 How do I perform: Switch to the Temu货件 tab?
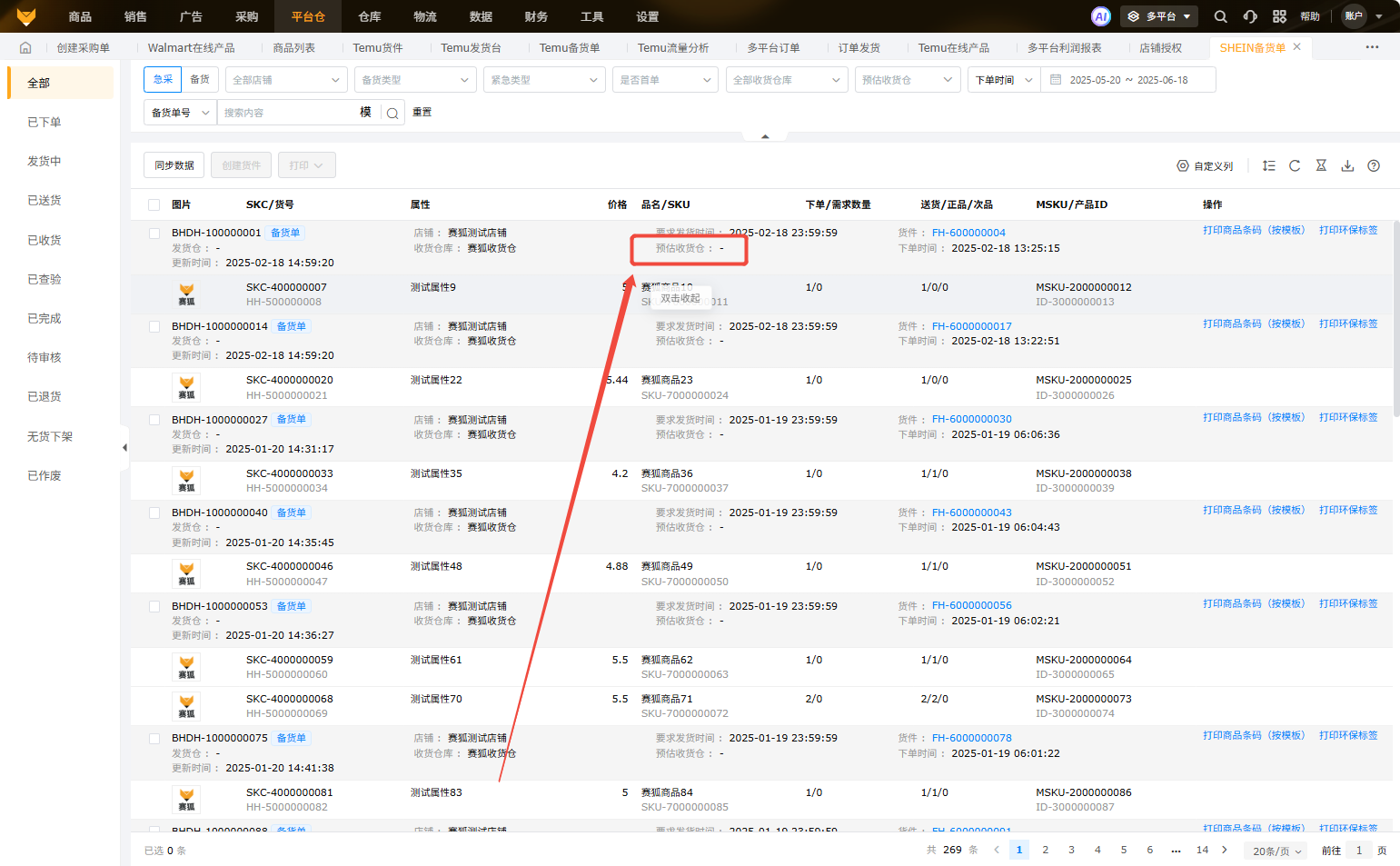pos(377,48)
